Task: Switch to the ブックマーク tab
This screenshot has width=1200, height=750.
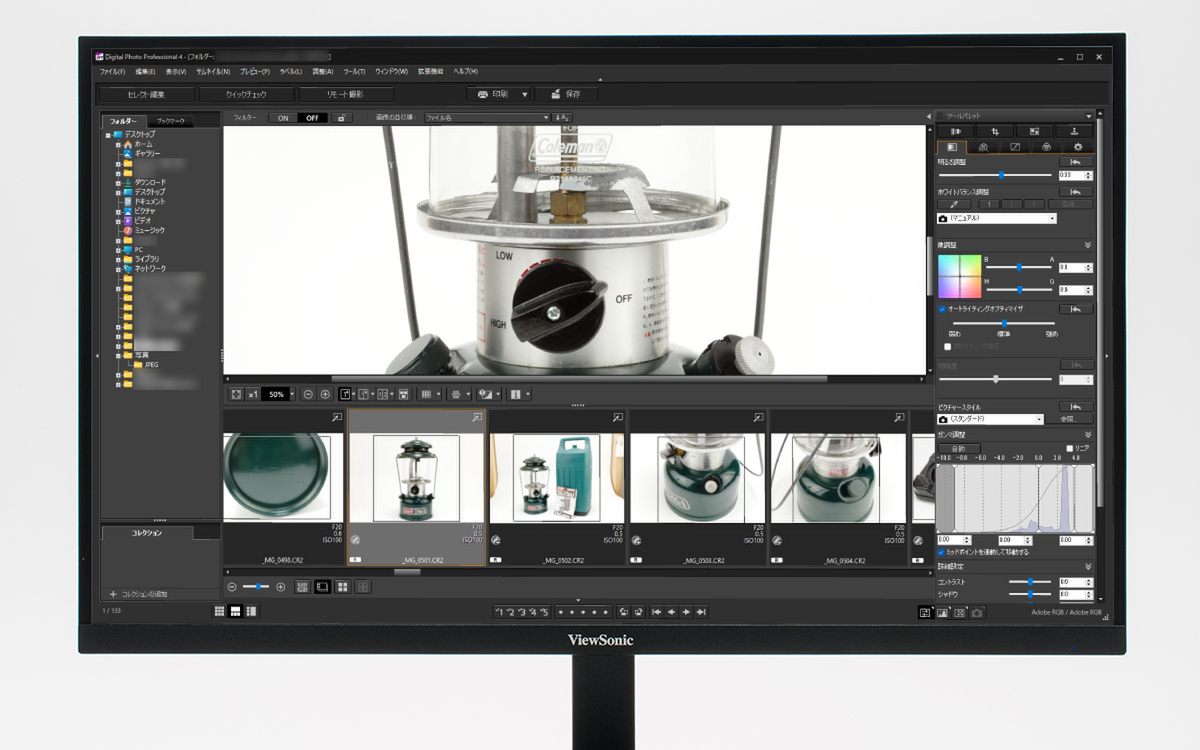Action: tap(171, 121)
